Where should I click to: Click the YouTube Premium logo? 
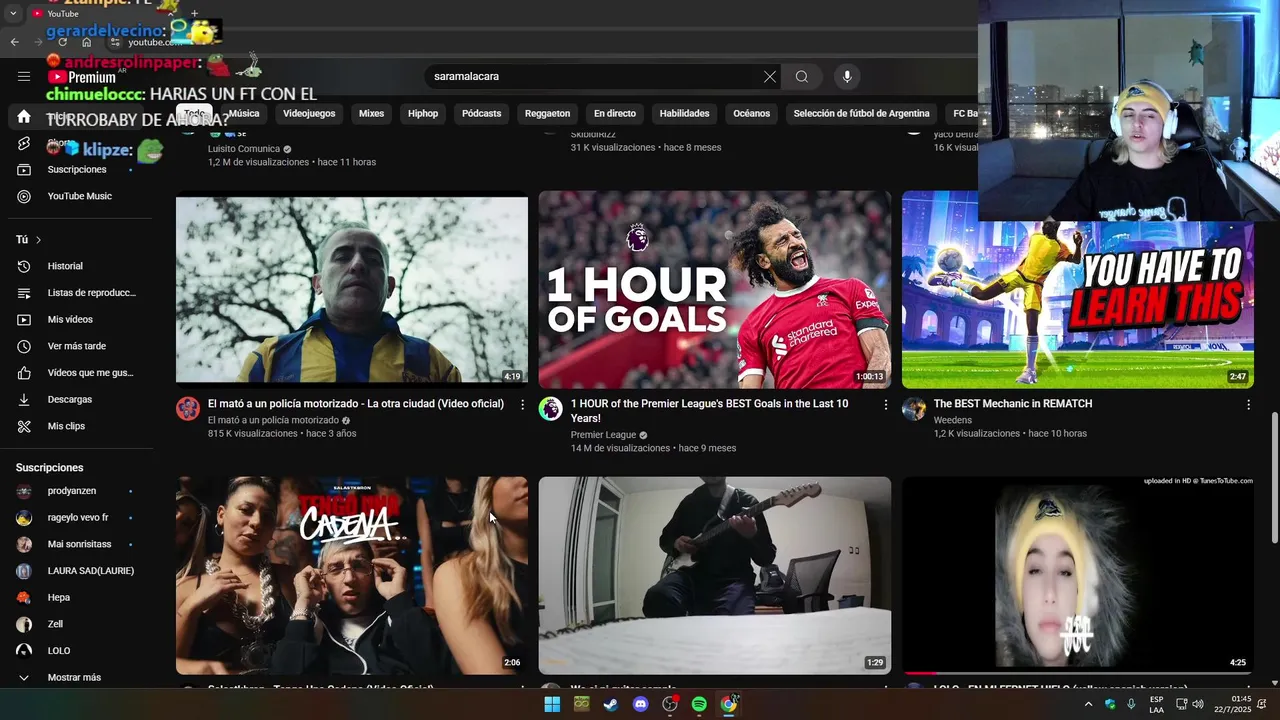point(82,77)
